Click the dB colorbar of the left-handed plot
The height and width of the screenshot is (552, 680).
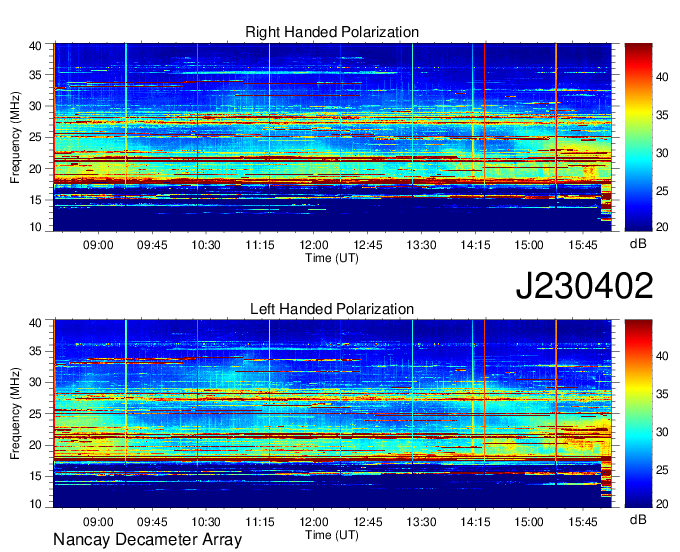tap(638, 414)
